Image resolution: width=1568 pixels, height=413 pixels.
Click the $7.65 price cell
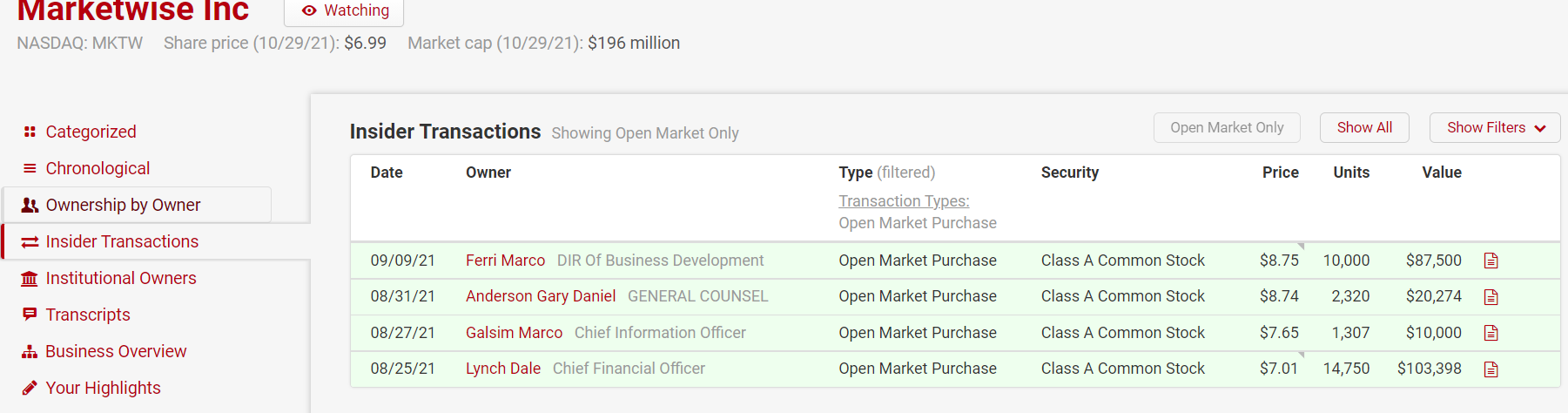coord(1279,333)
